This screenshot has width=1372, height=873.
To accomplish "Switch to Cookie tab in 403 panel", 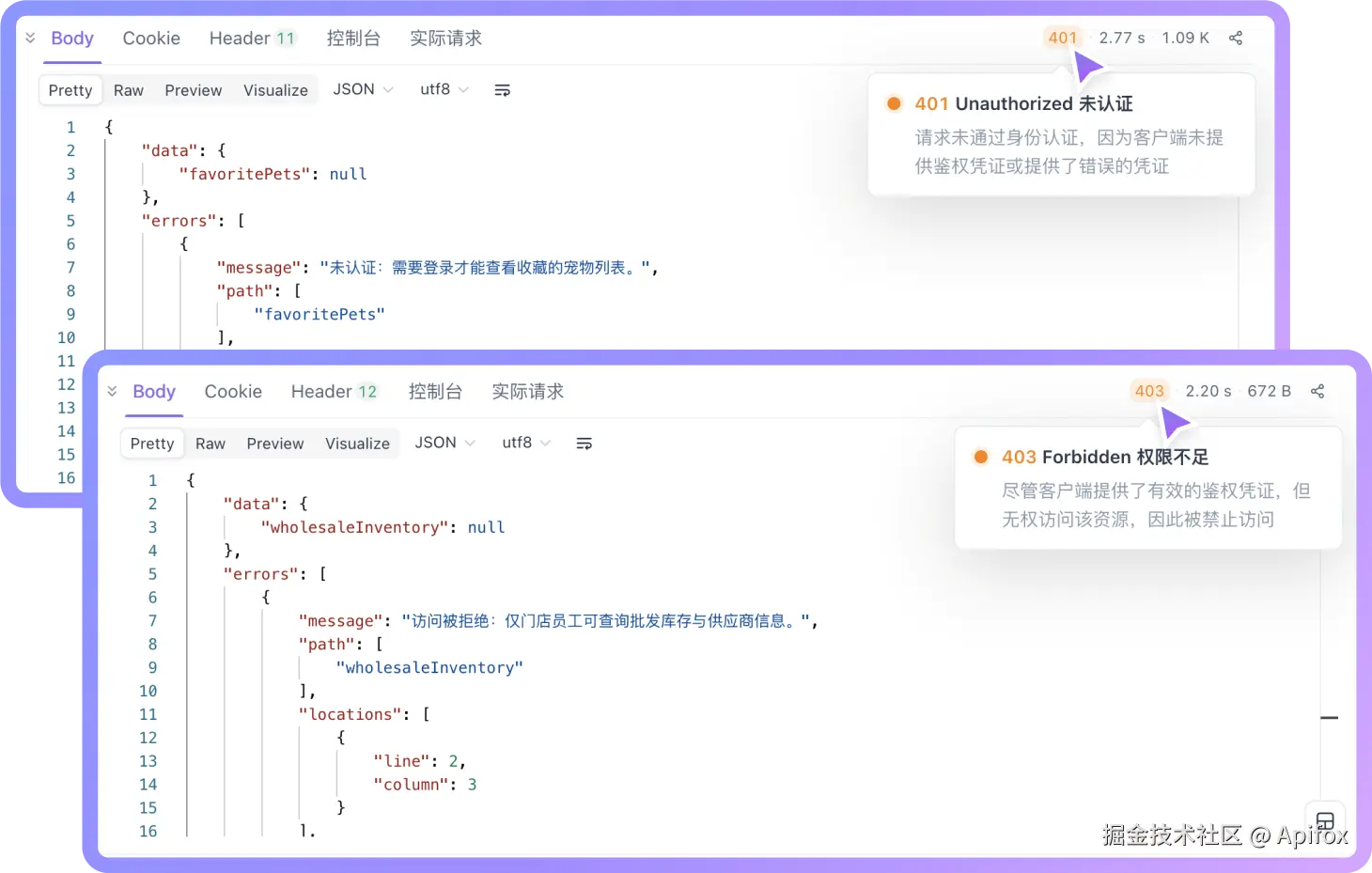I will click(x=233, y=392).
